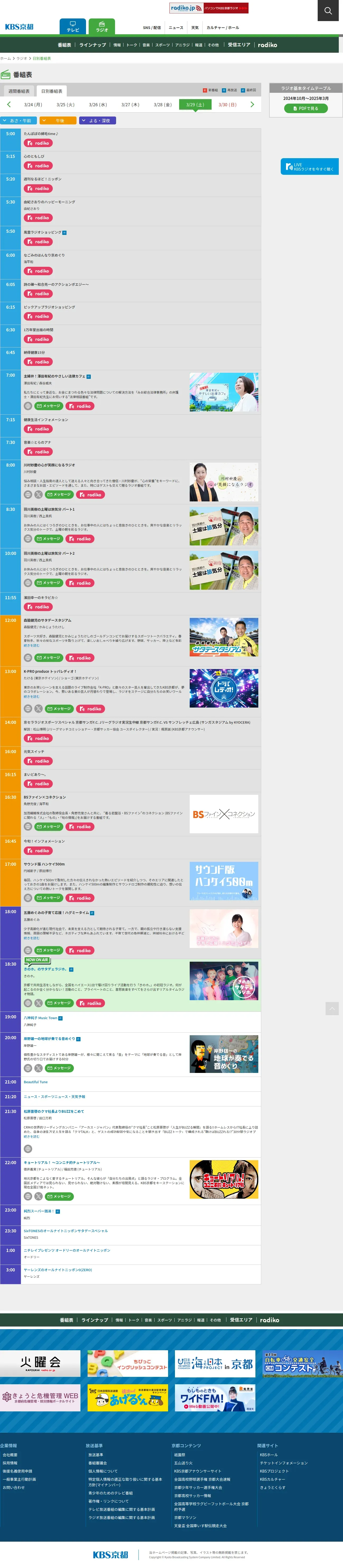Viewport: 343px width, 1568px height.
Task: Expand 続きを読む for 松原靖樹 program
Action: point(31,1136)
